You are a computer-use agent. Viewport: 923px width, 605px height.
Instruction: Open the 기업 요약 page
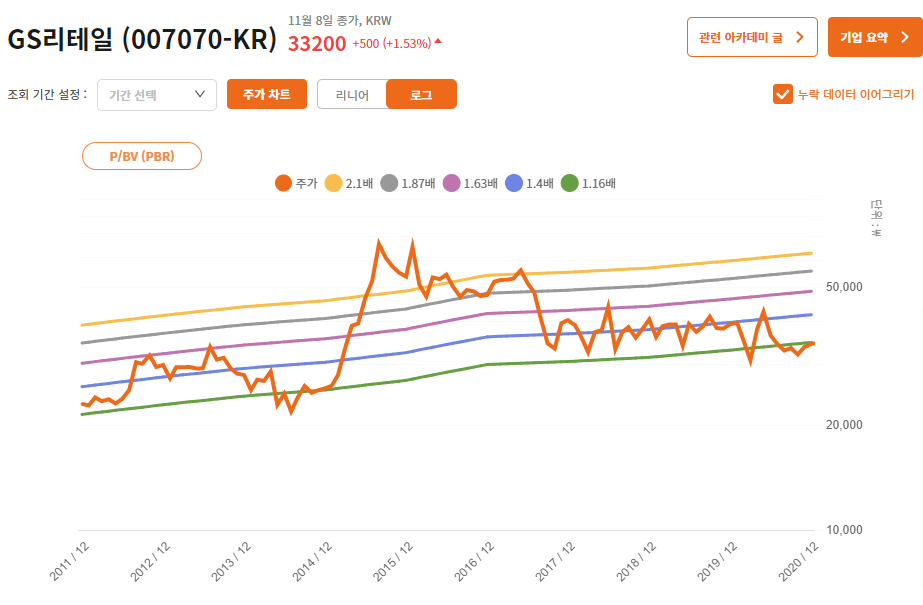point(875,37)
